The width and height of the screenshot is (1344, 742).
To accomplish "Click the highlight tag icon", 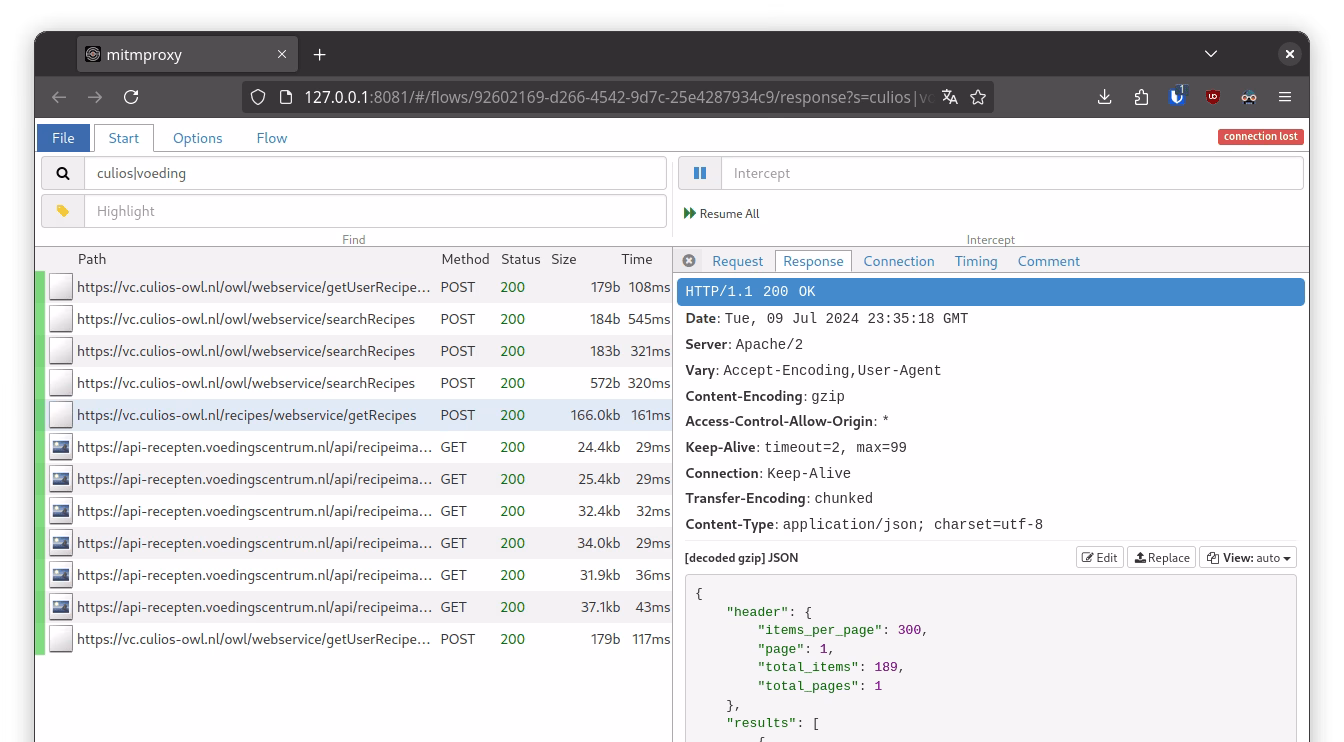I will [63, 211].
